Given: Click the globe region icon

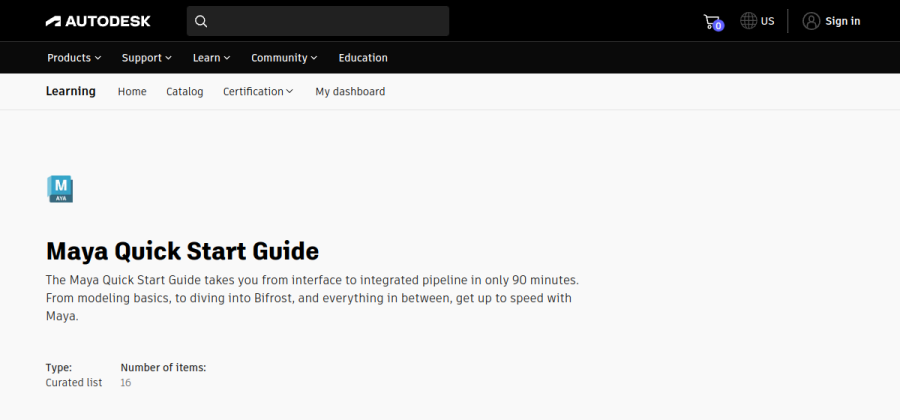Looking at the screenshot, I should (x=748, y=21).
